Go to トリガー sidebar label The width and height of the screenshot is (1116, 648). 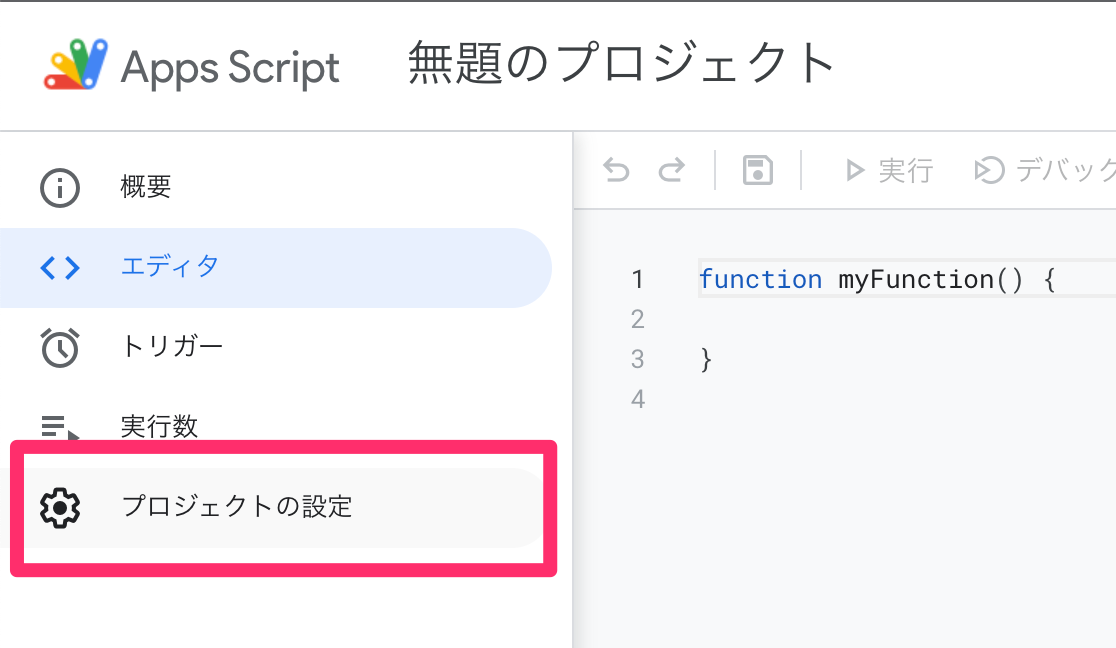tap(172, 347)
